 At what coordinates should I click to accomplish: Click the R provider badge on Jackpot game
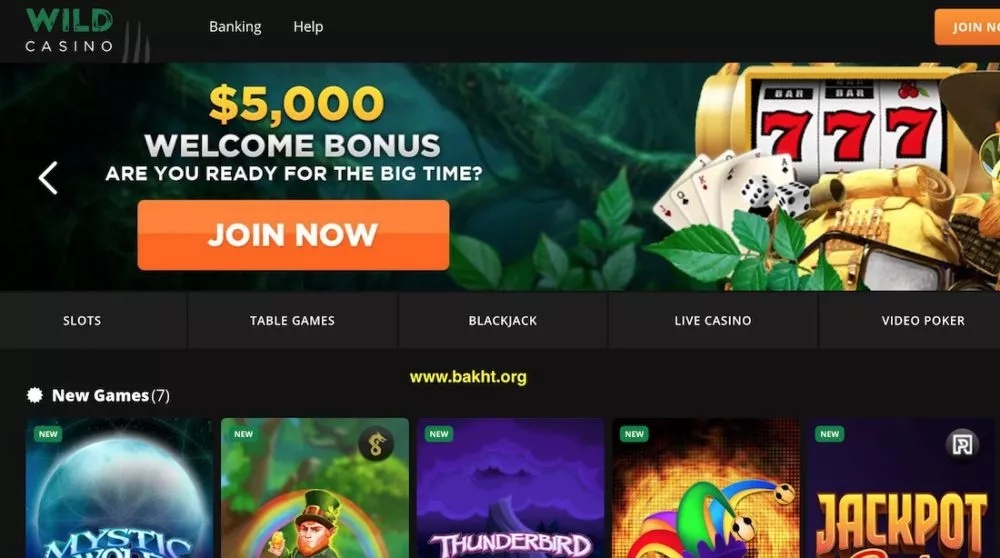[962, 444]
